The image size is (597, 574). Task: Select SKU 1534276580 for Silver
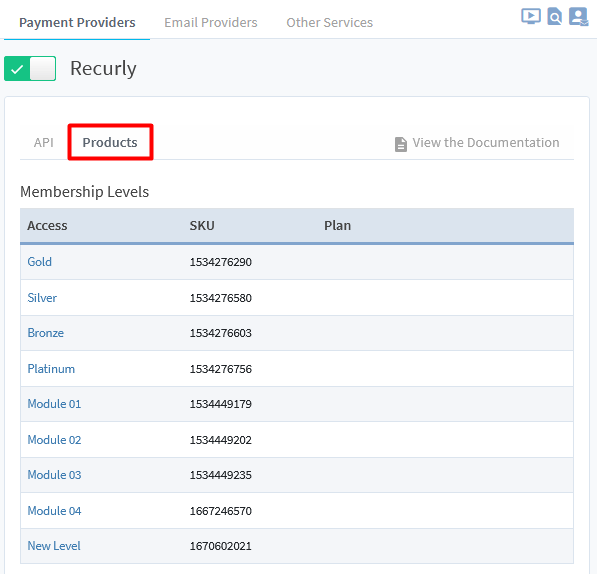click(x=221, y=298)
